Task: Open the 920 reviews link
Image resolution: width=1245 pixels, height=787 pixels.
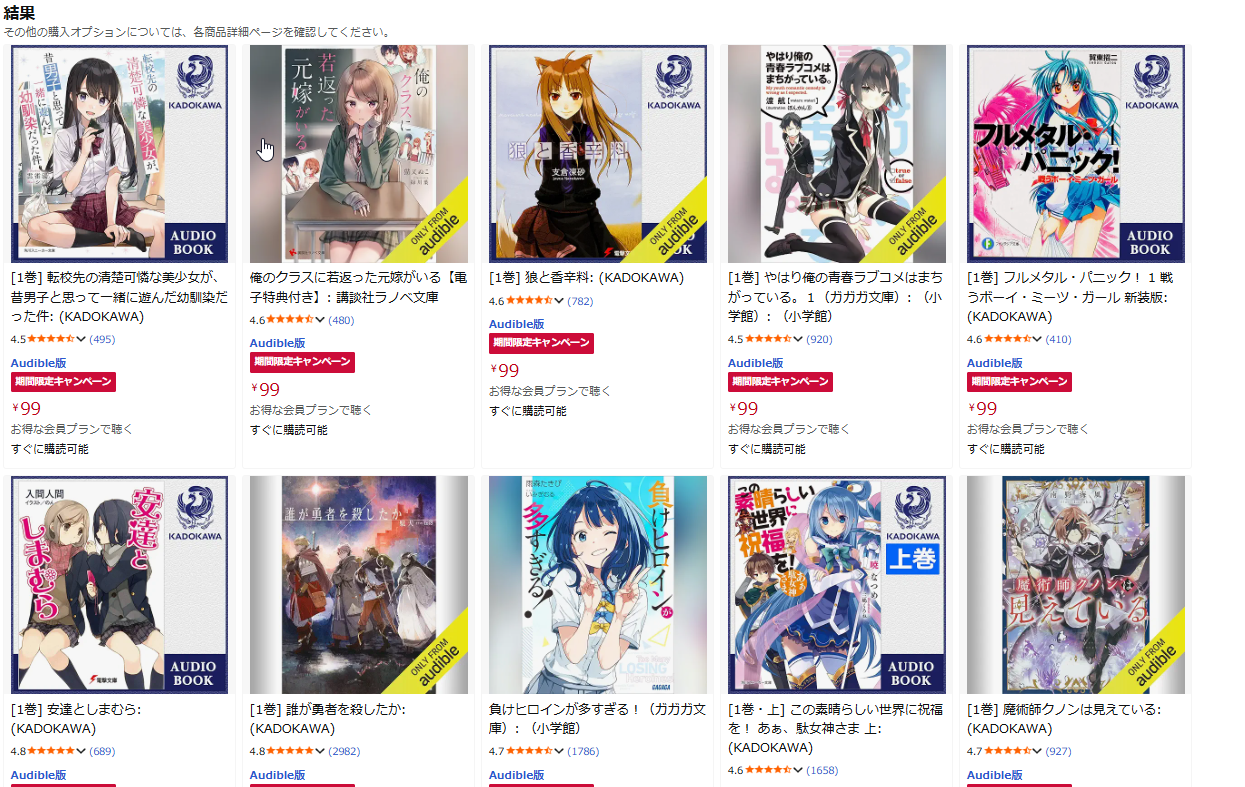Action: point(819,339)
